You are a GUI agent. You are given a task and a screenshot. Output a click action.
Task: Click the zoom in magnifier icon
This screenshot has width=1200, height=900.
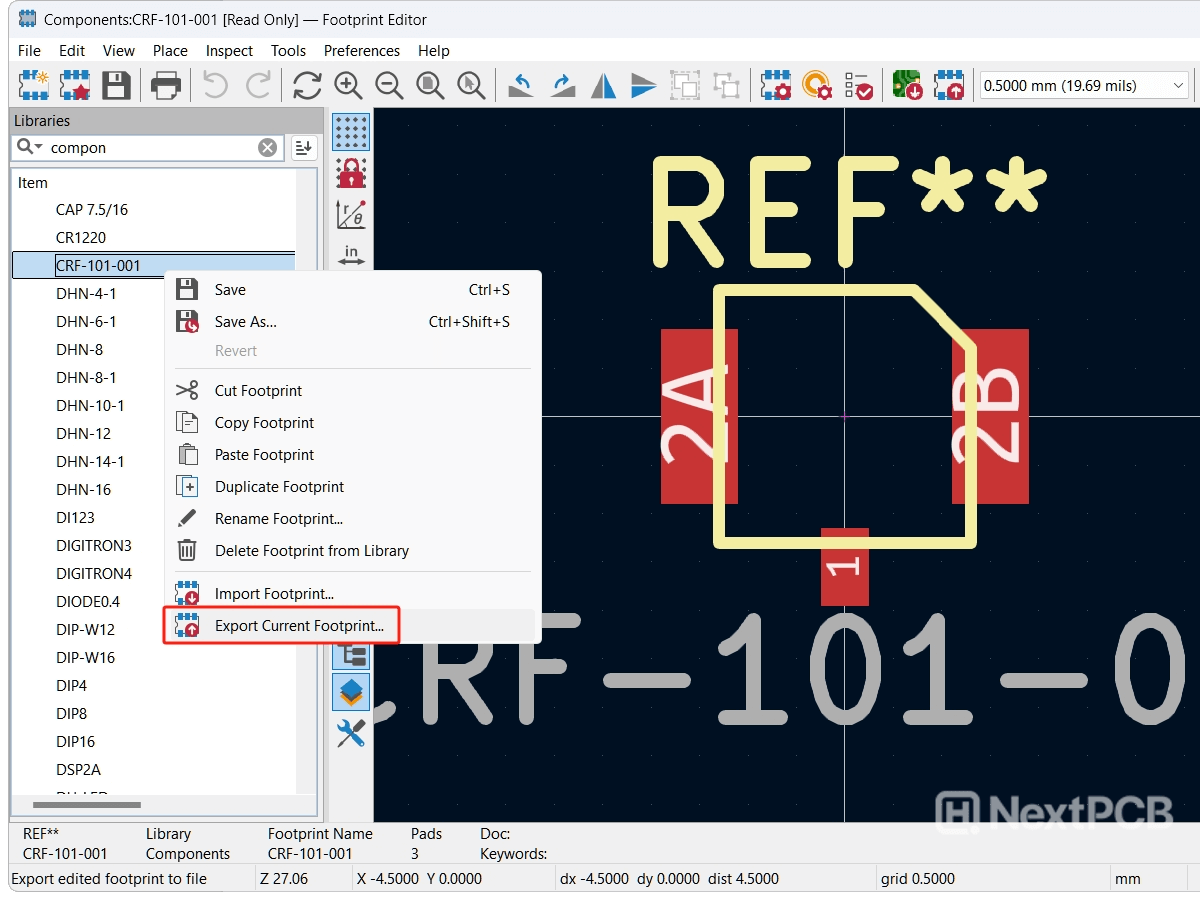(348, 86)
